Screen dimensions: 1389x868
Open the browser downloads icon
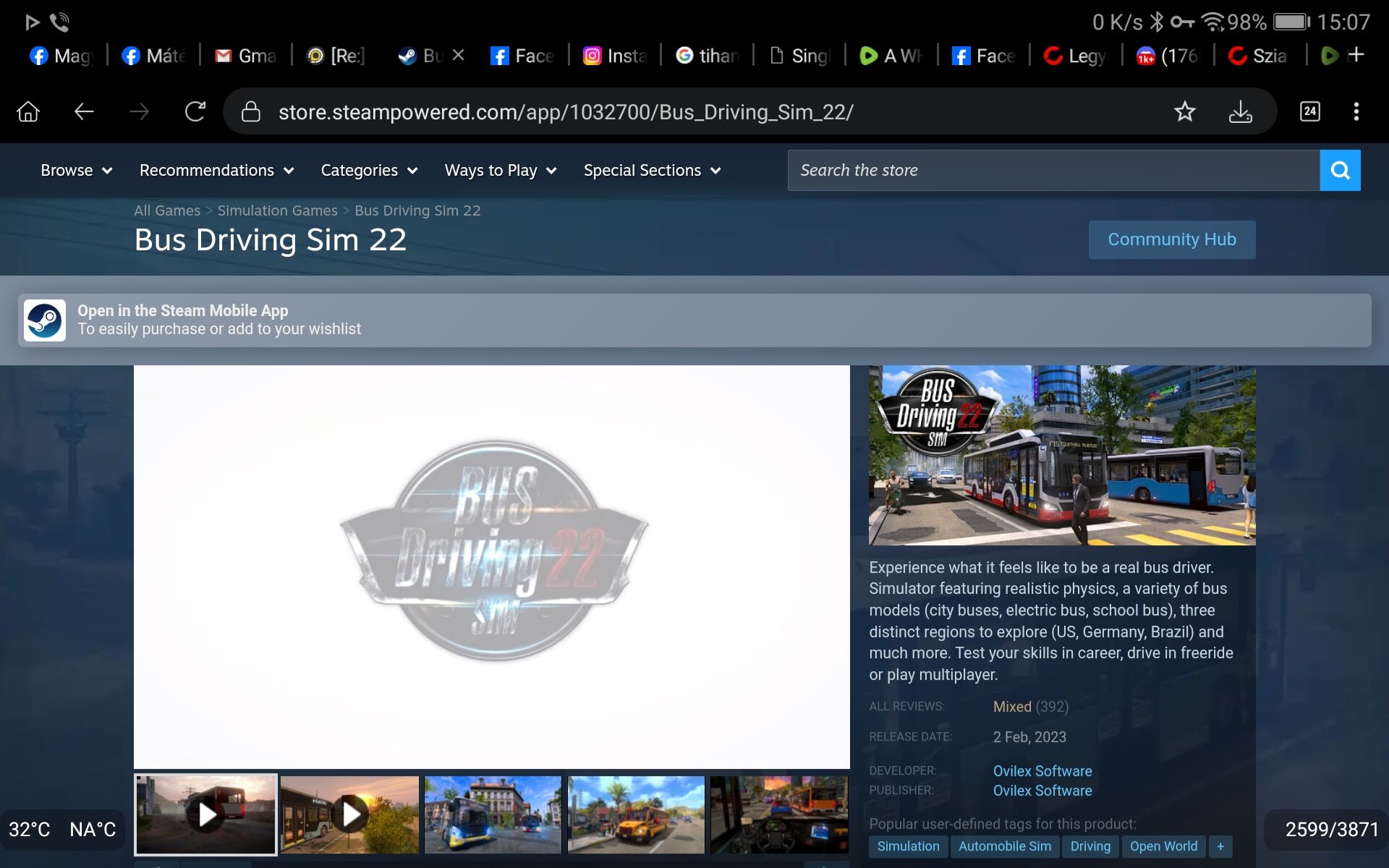(1240, 111)
